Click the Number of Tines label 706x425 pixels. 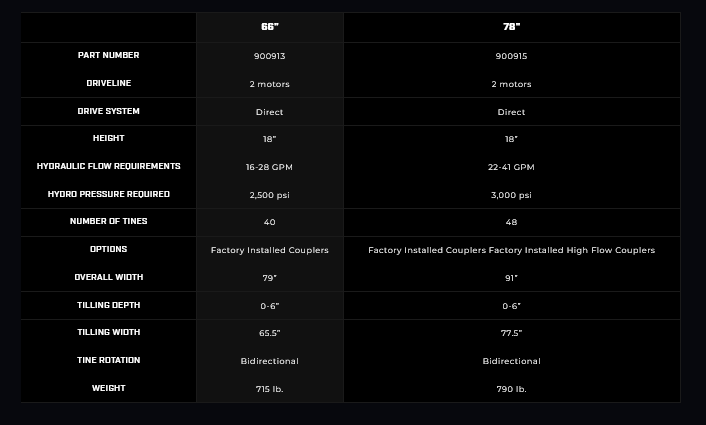(x=108, y=221)
